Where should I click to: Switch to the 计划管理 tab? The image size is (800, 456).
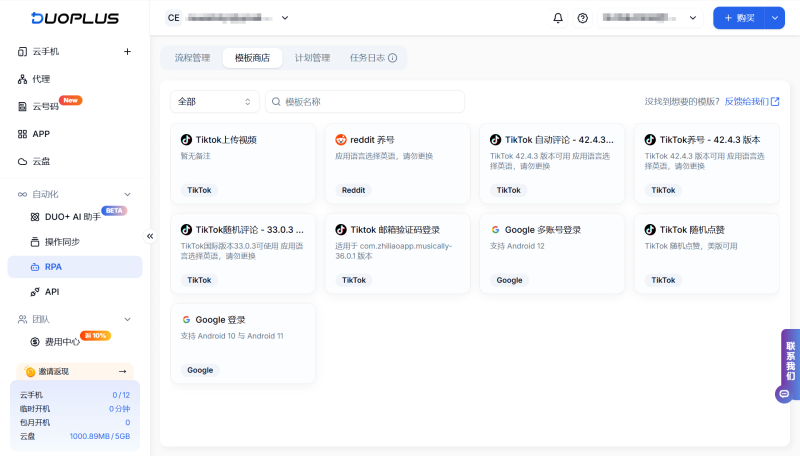pos(312,58)
